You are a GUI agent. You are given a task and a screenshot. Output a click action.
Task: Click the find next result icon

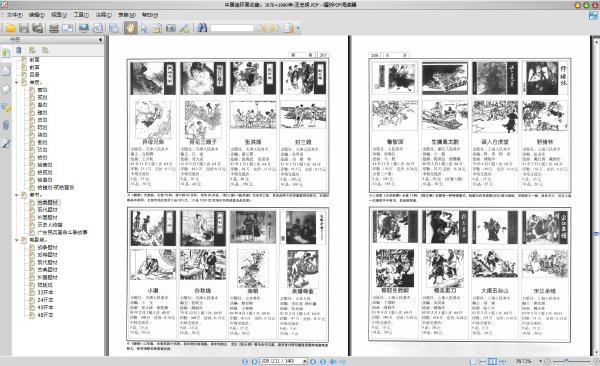click(x=274, y=28)
